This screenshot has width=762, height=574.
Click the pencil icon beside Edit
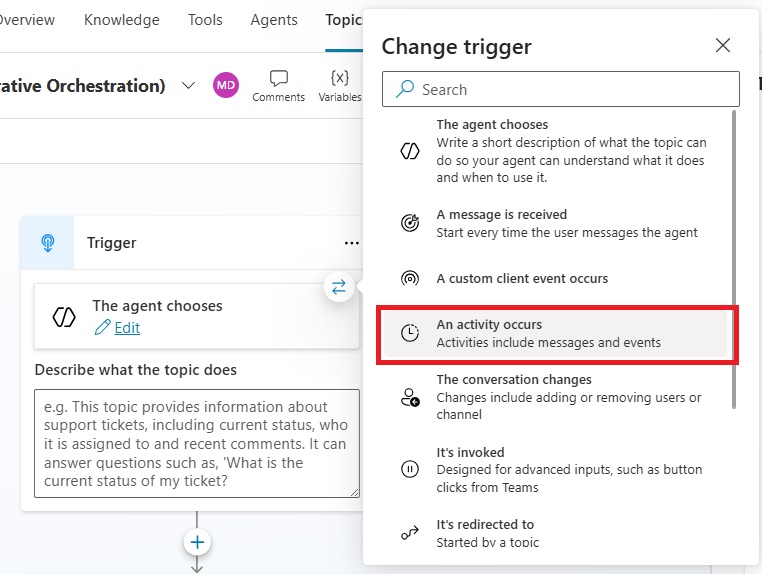(102, 328)
